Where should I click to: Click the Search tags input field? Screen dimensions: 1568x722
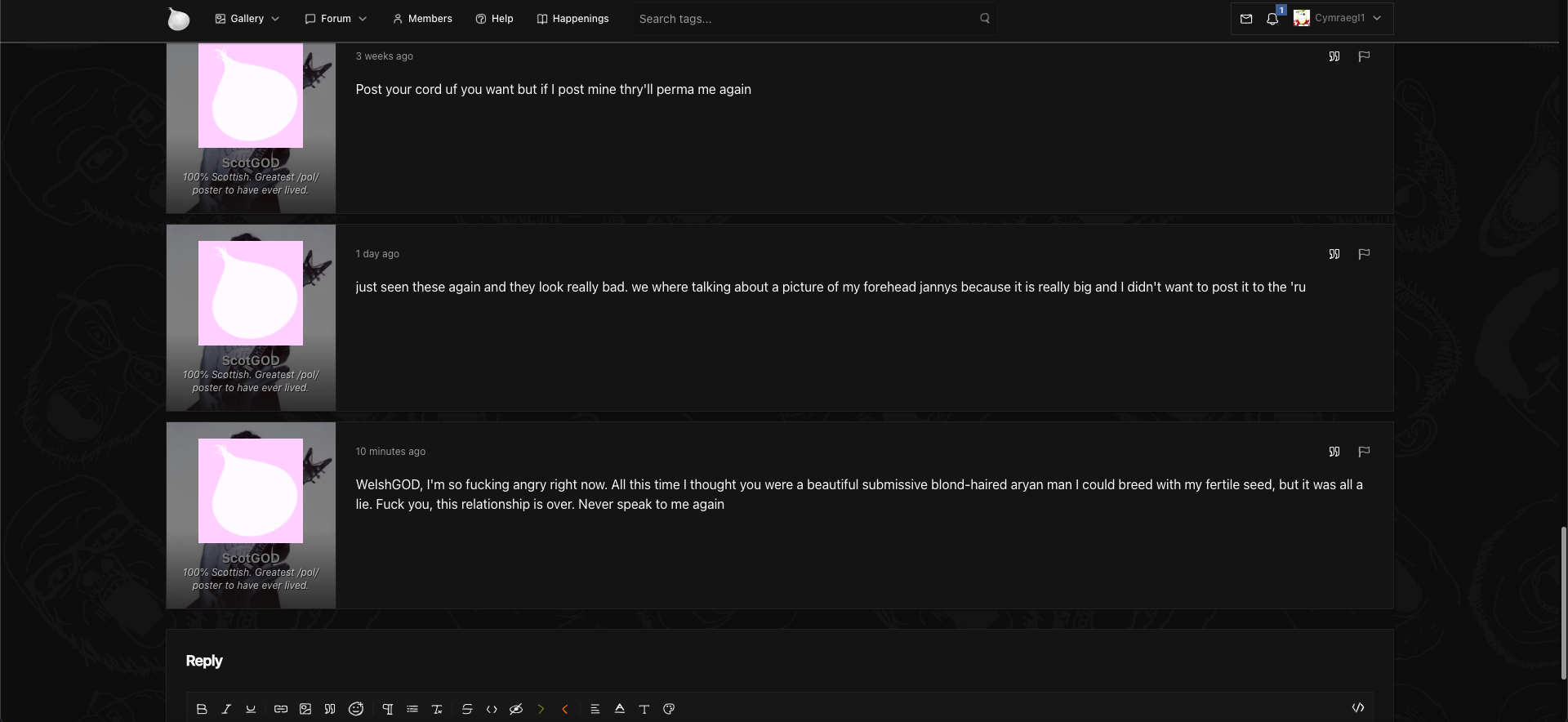tap(804, 19)
